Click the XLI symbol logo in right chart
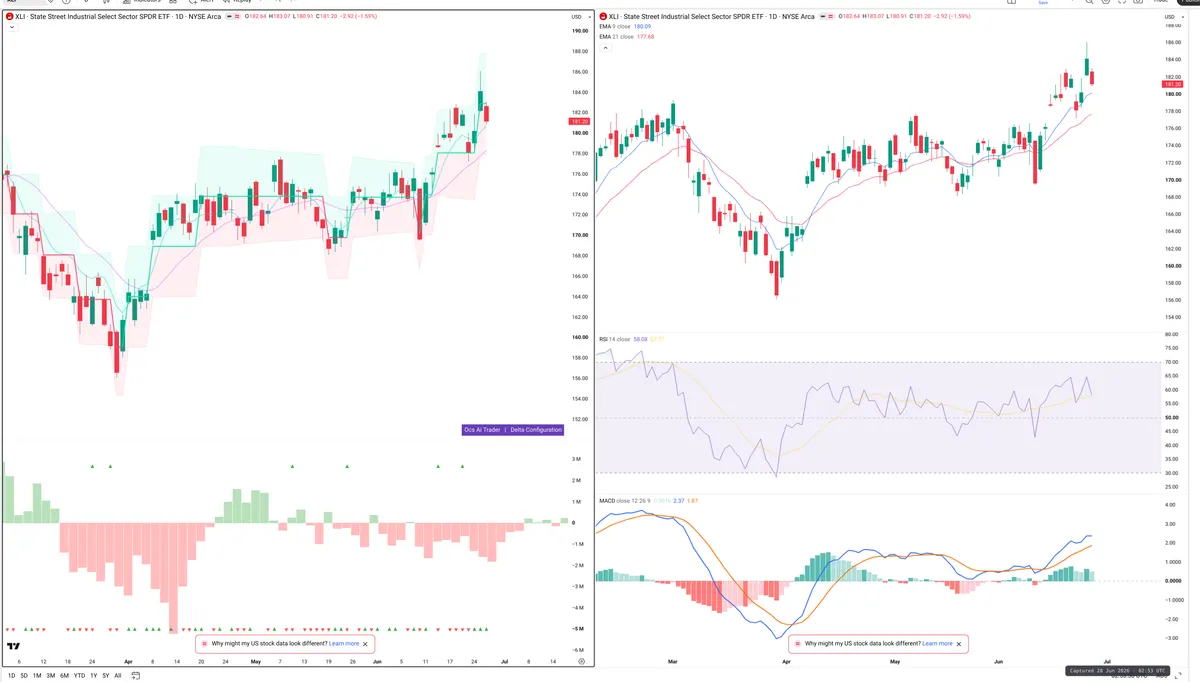 pos(603,17)
